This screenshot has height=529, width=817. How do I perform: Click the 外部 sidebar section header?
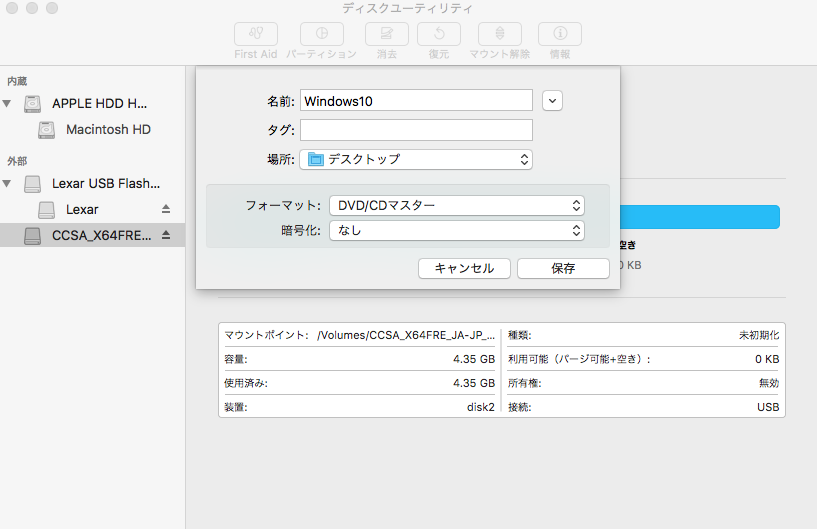click(17, 161)
